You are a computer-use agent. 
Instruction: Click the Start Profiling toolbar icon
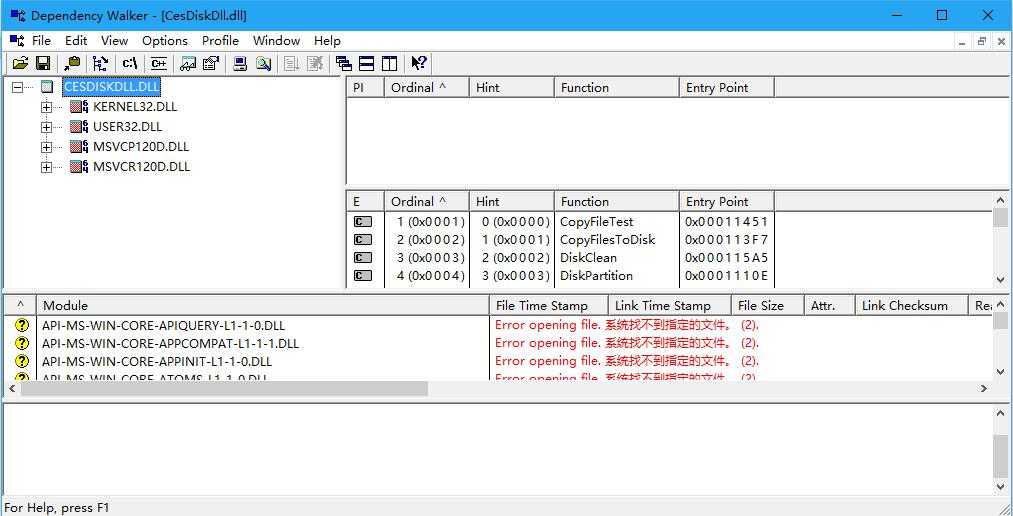tap(292, 63)
